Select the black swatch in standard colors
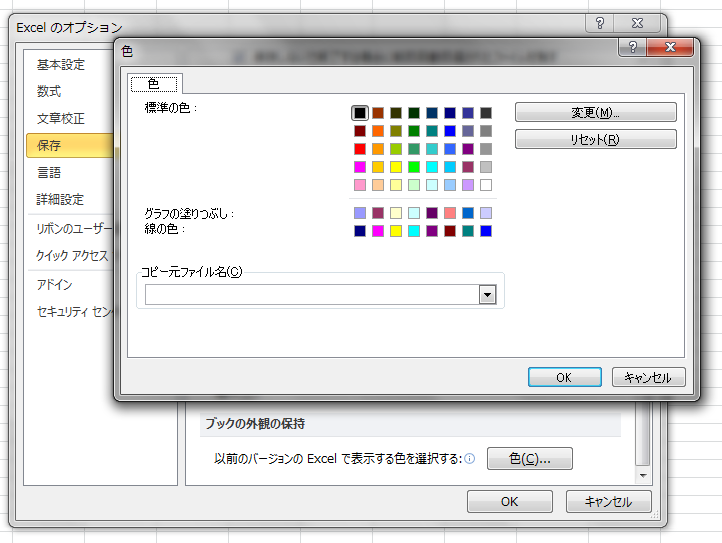The height and width of the screenshot is (543, 722). tap(360, 113)
